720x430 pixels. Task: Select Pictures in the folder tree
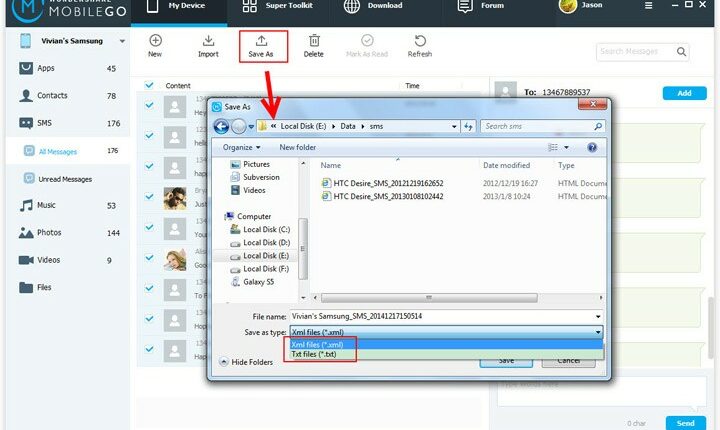pyautogui.click(x=250, y=164)
